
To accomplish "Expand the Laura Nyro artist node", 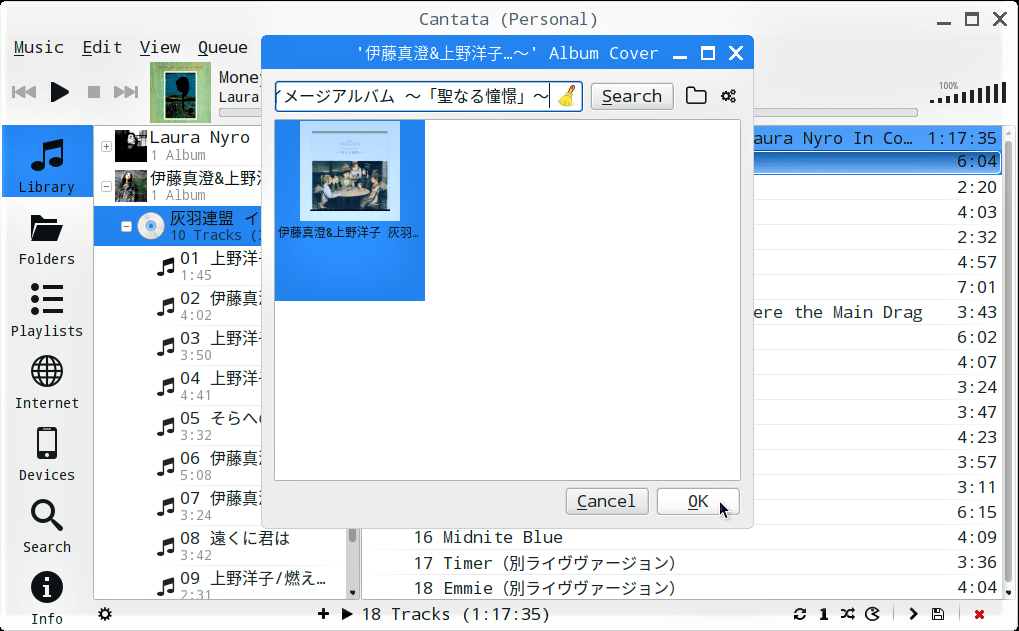I will coord(106,146).
